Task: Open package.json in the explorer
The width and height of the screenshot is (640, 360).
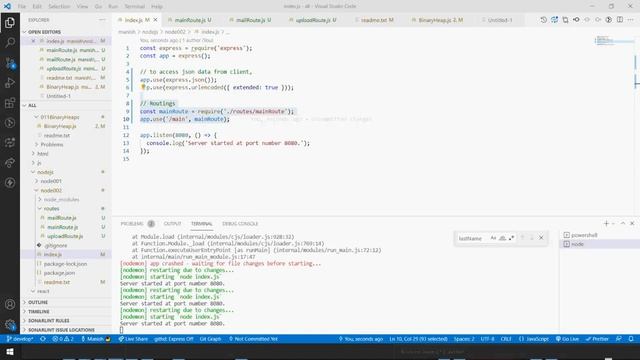Action: [x=59, y=273]
